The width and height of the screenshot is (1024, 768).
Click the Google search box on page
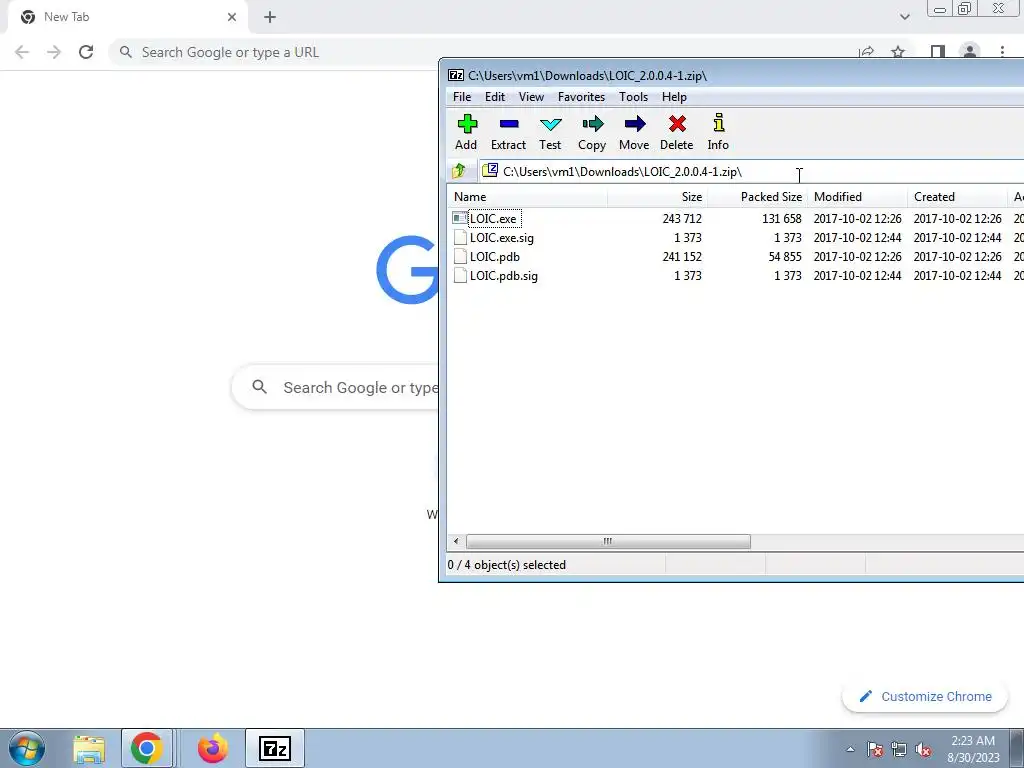tap(336, 387)
